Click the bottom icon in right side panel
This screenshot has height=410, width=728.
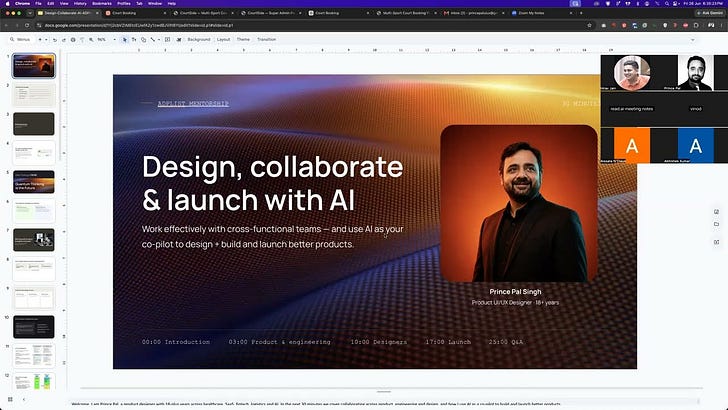[716, 242]
